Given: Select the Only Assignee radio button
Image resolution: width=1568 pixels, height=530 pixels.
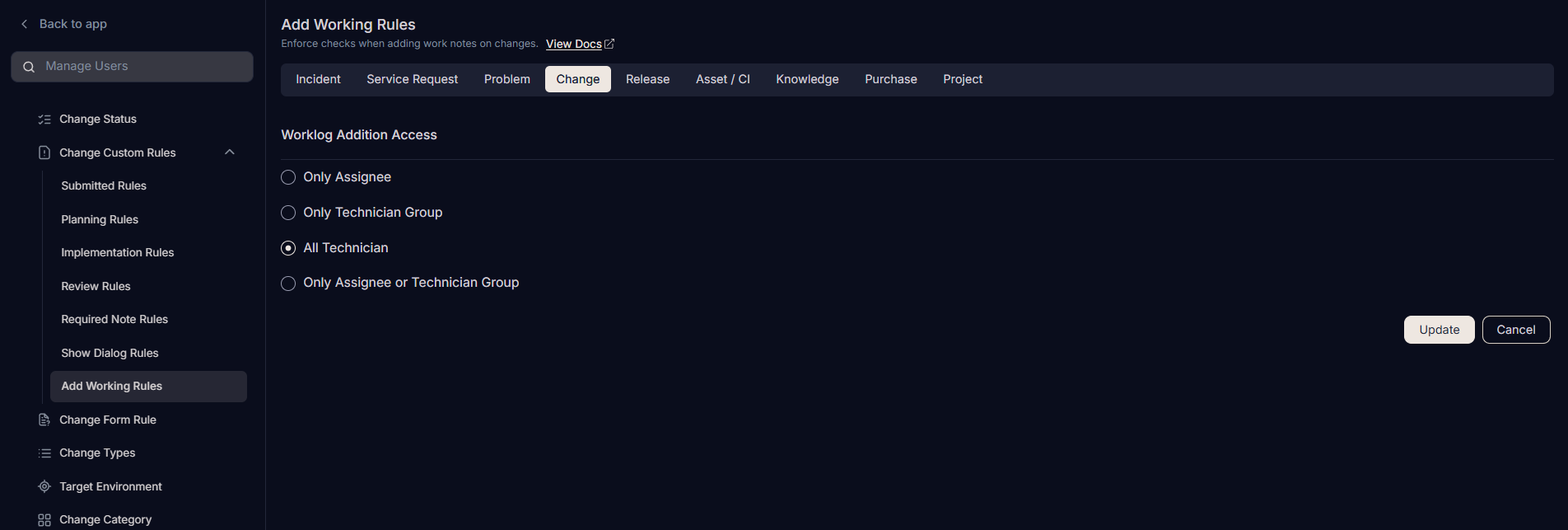Looking at the screenshot, I should coord(288,177).
